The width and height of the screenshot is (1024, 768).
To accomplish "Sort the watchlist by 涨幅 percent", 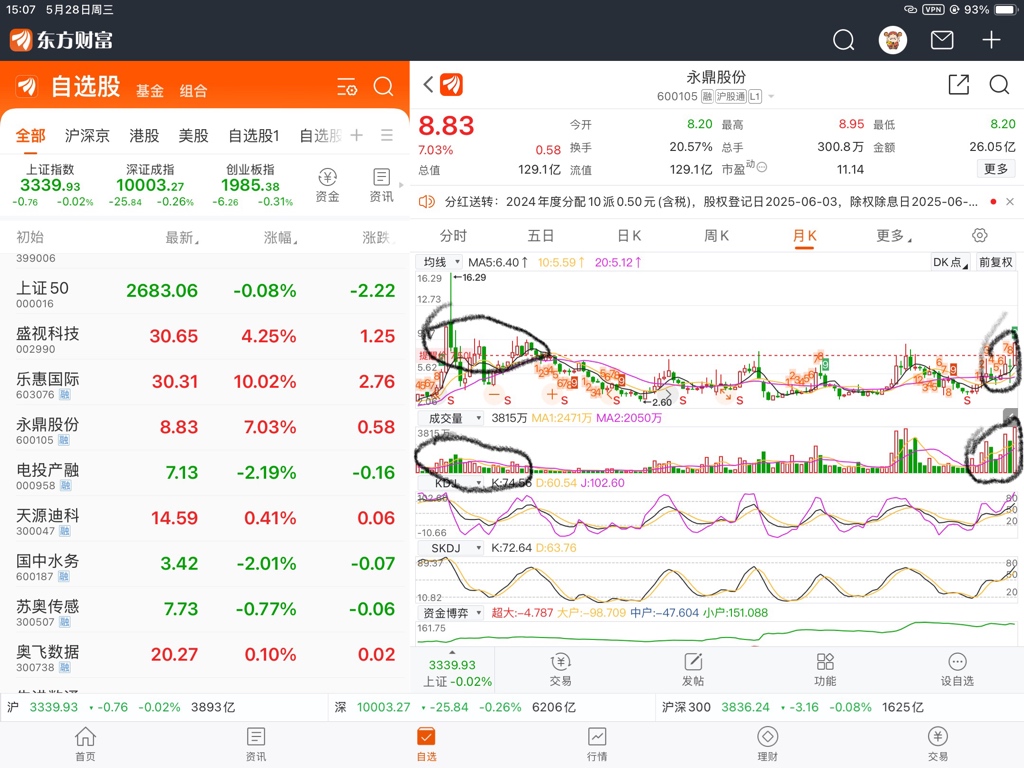I will pyautogui.click(x=280, y=238).
